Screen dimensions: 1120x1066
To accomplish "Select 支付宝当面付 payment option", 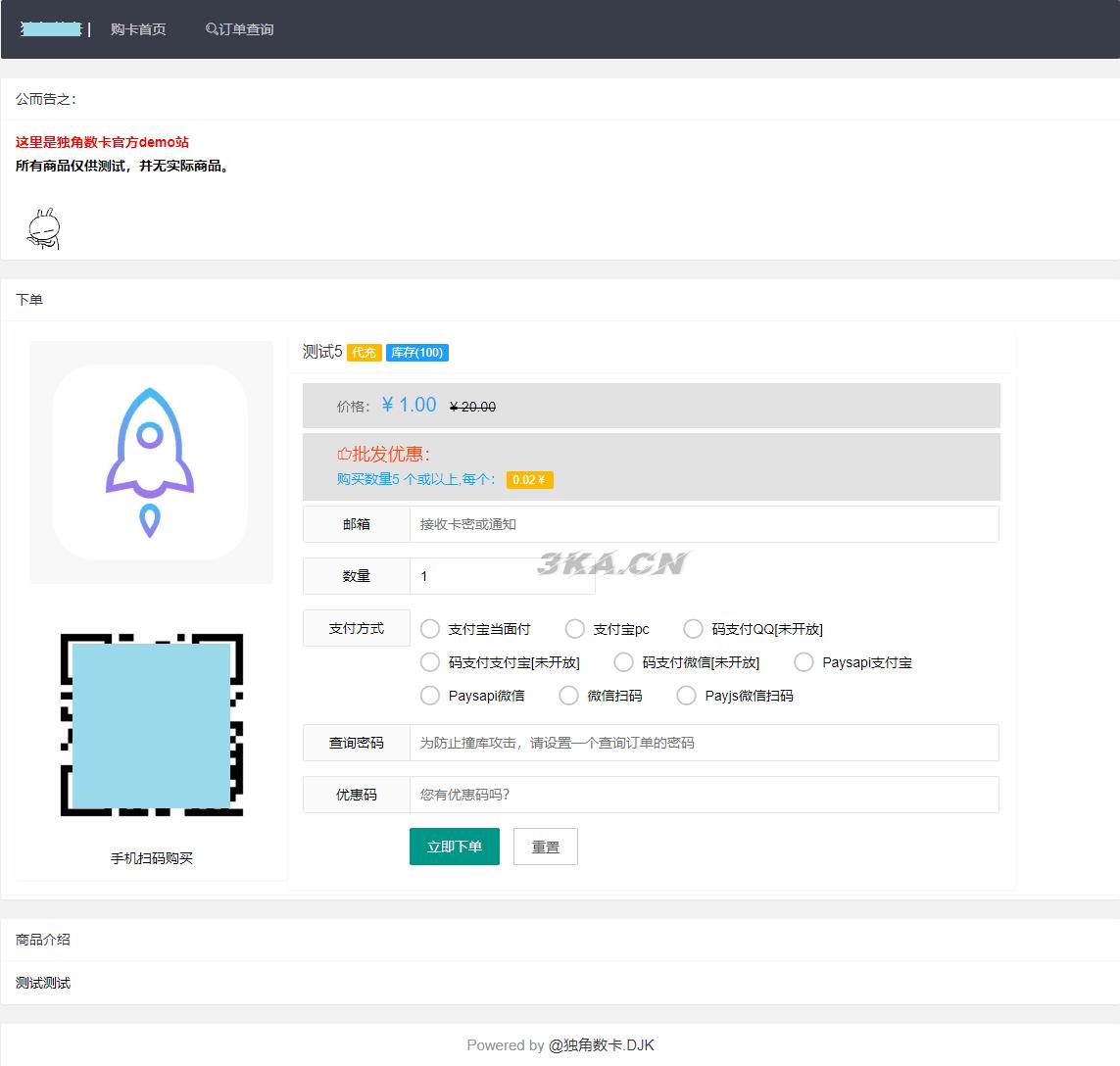I will pos(430,629).
